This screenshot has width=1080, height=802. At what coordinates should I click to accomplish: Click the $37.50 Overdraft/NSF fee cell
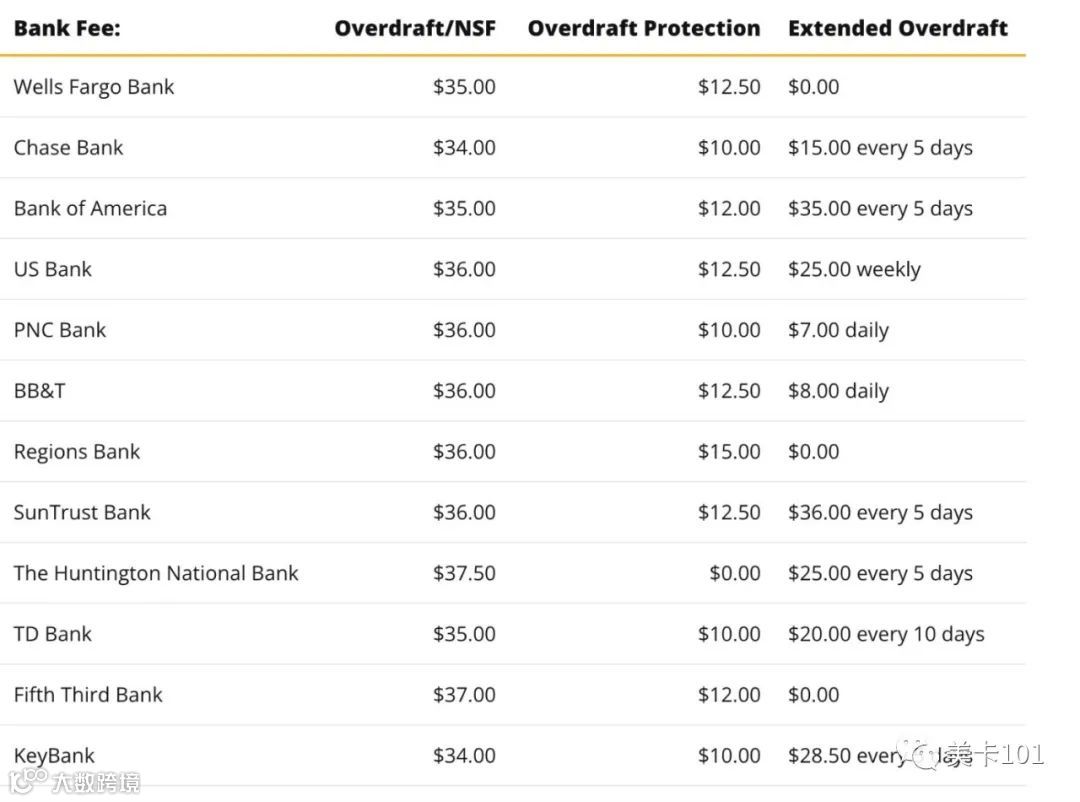pos(464,574)
